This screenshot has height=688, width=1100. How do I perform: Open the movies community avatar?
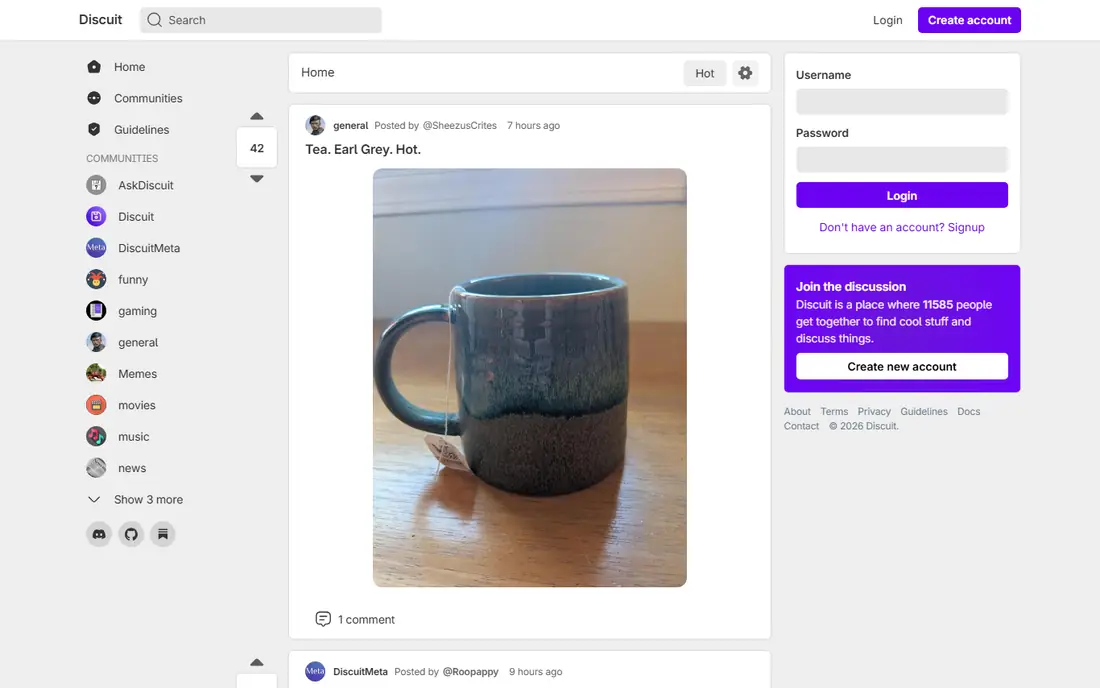(96, 405)
